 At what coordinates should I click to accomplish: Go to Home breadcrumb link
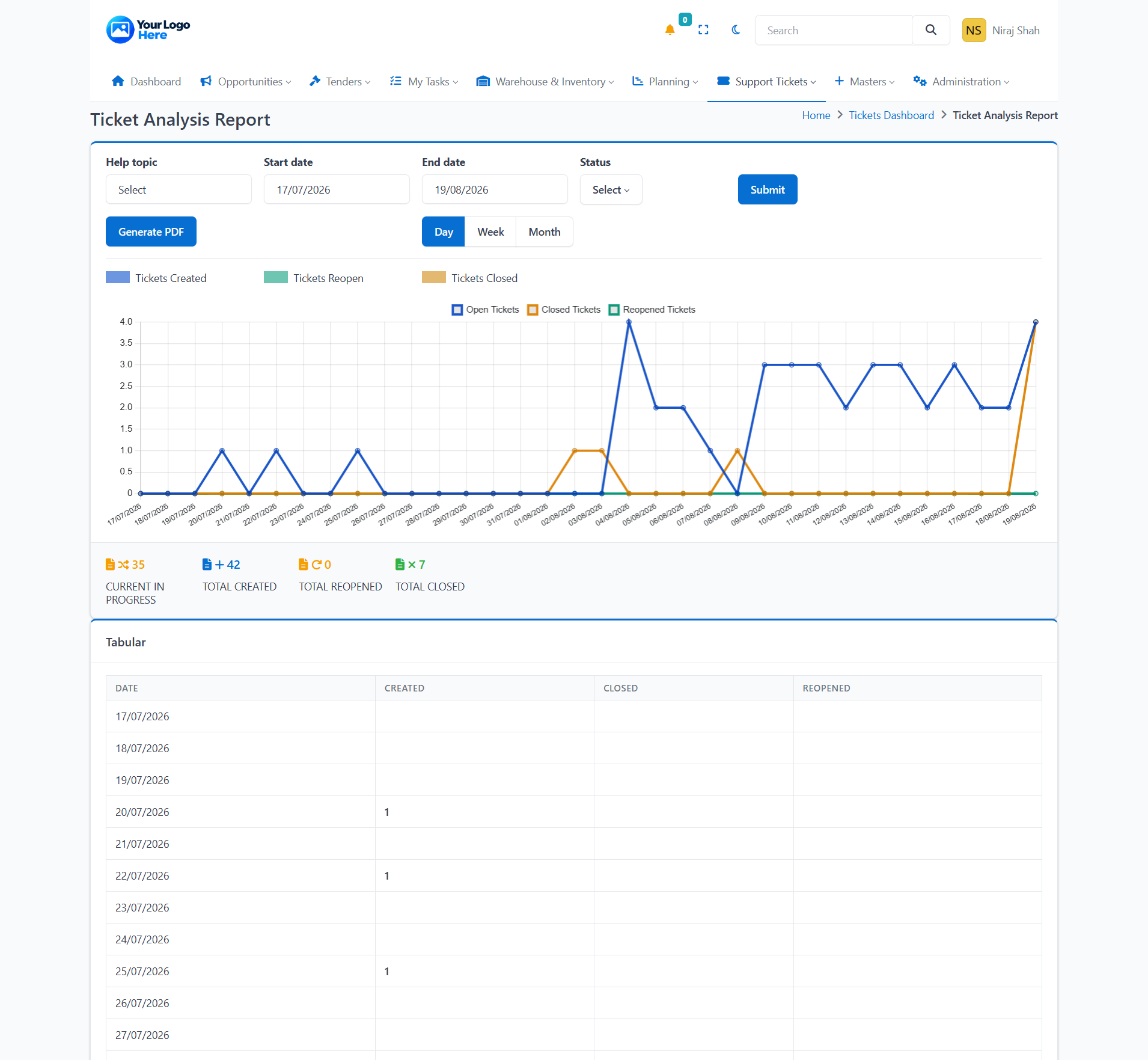point(816,115)
